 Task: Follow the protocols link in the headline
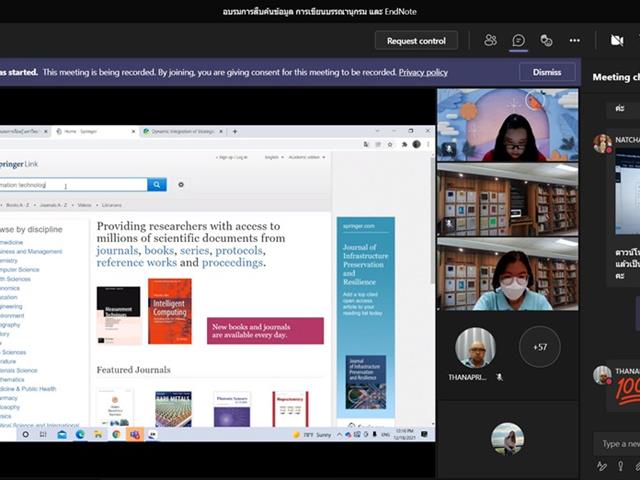click(239, 251)
